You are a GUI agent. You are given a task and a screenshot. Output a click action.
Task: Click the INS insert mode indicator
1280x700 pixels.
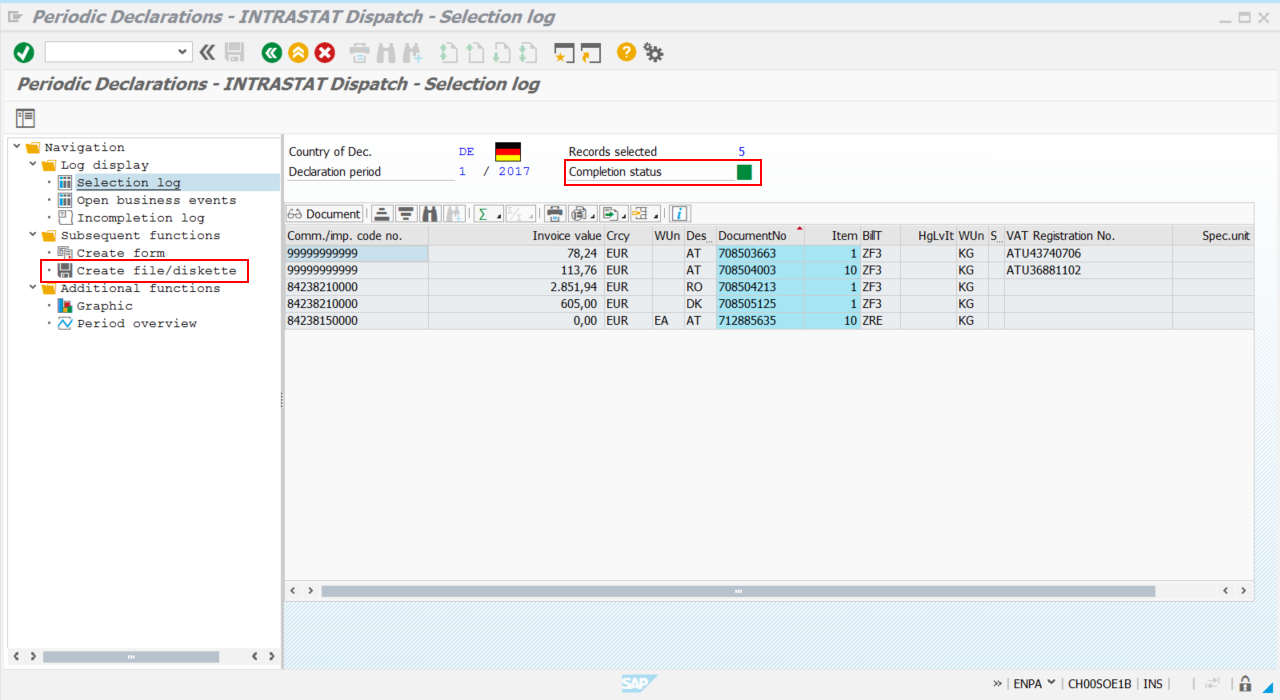[1153, 684]
